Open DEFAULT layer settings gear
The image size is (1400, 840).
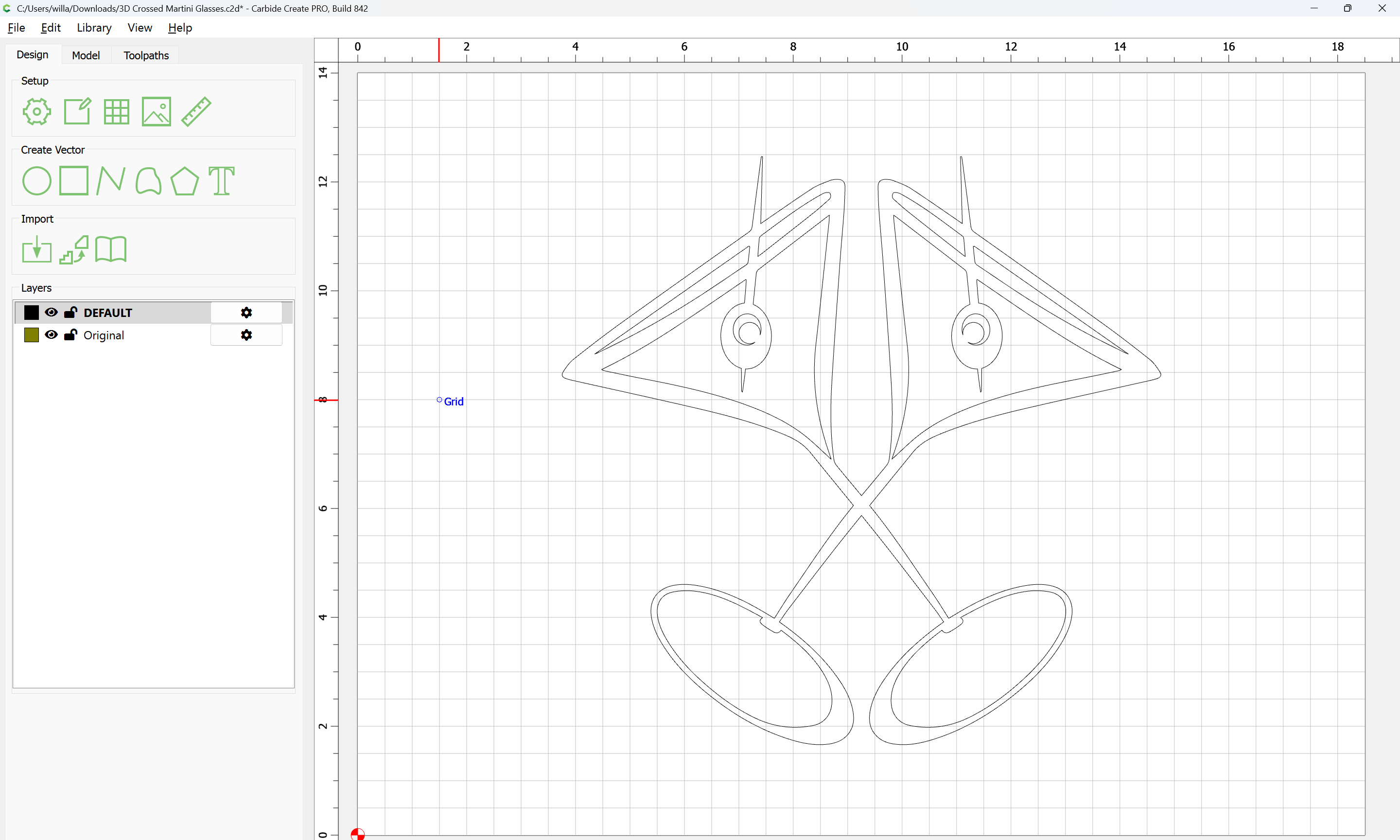click(x=246, y=313)
